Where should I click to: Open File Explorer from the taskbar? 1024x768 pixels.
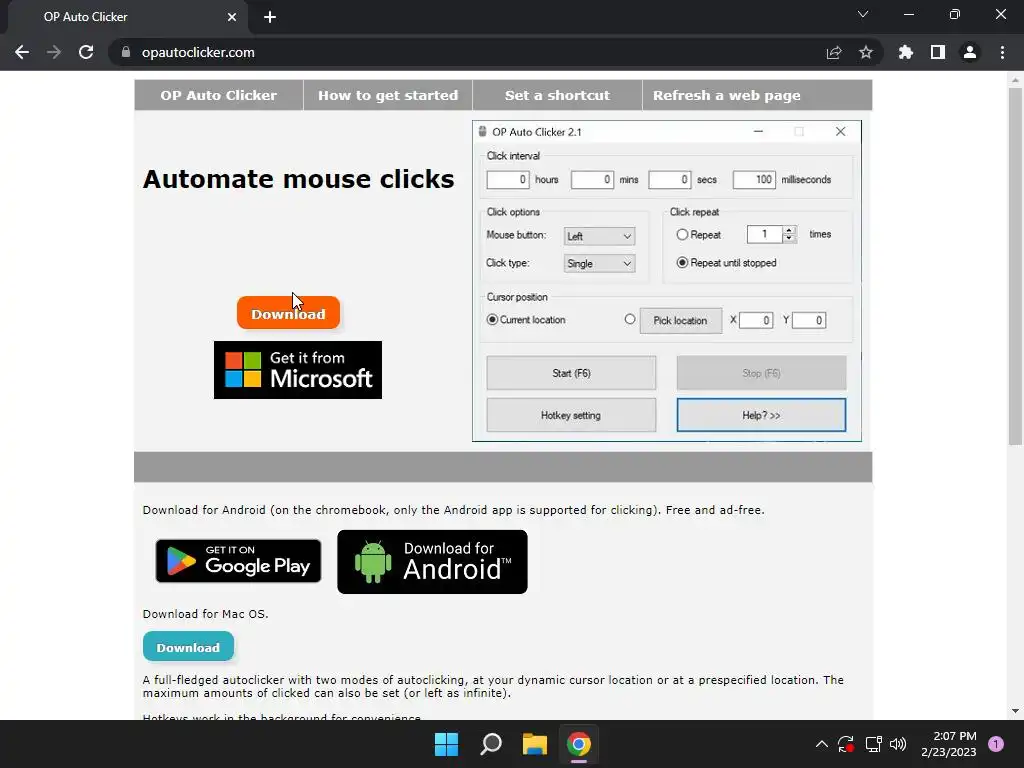[x=534, y=744]
